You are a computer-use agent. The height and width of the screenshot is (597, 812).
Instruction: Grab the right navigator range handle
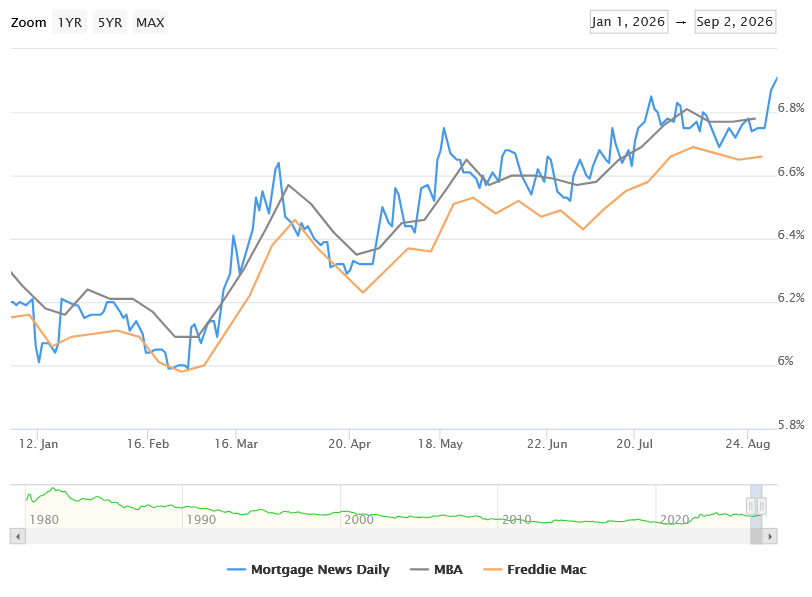tap(761, 506)
